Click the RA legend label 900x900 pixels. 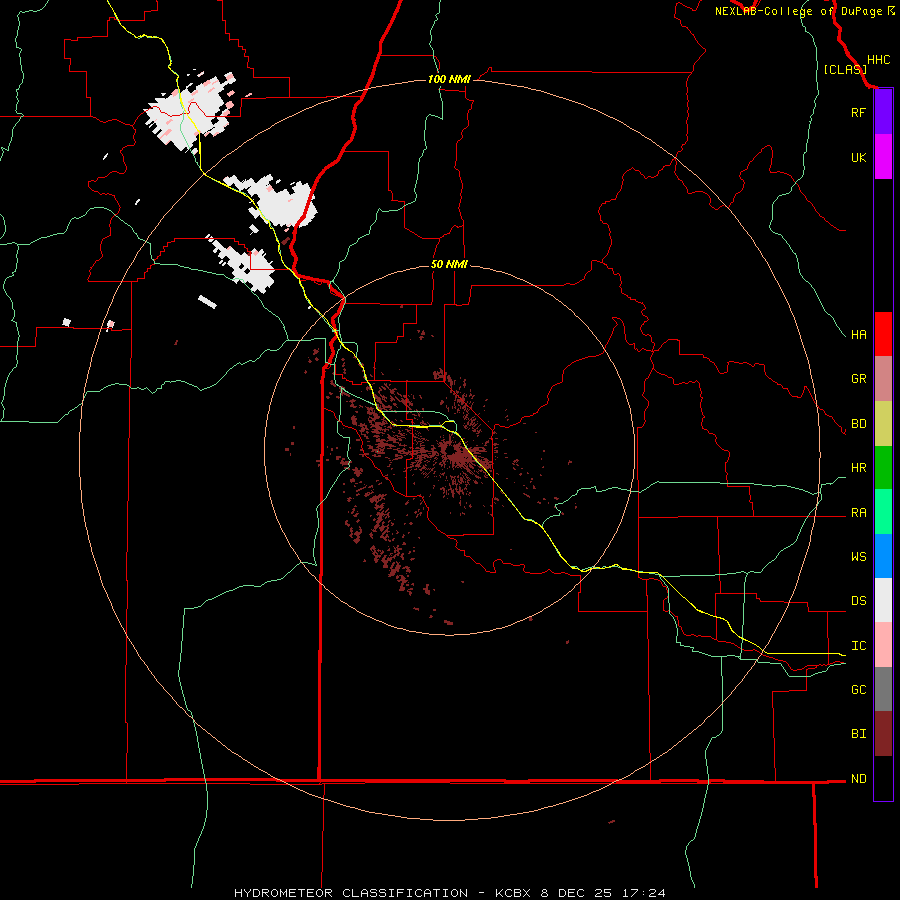pos(858,513)
